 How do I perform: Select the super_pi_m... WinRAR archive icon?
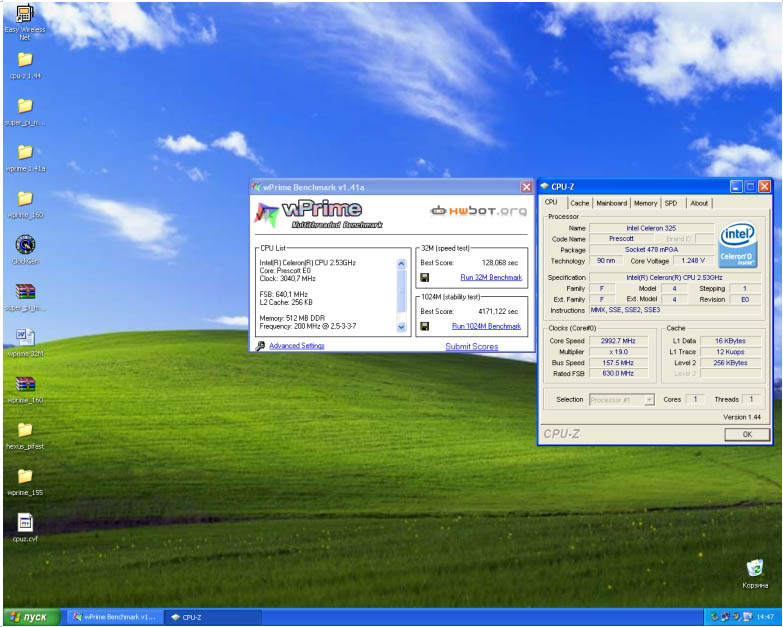[x=25, y=298]
